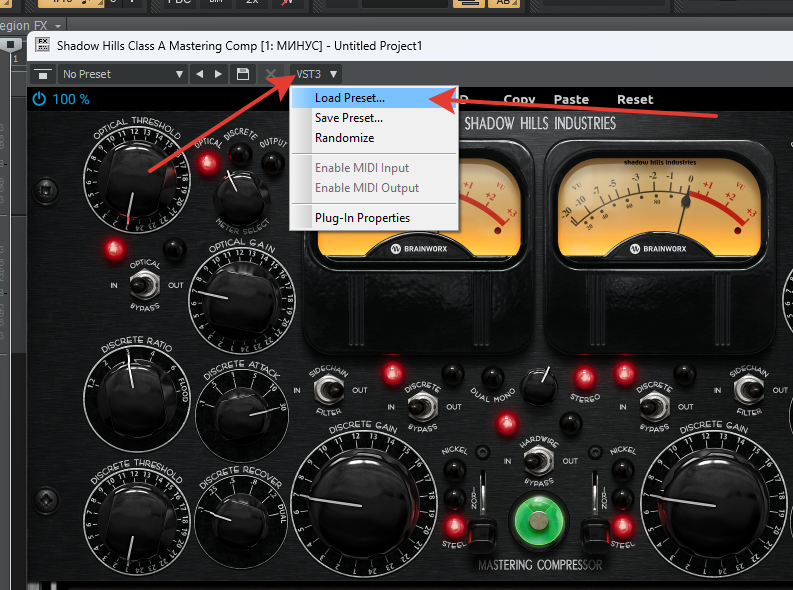Click the red lamp above Optical bypass
Screen dimensions: 793x590
click(114, 249)
